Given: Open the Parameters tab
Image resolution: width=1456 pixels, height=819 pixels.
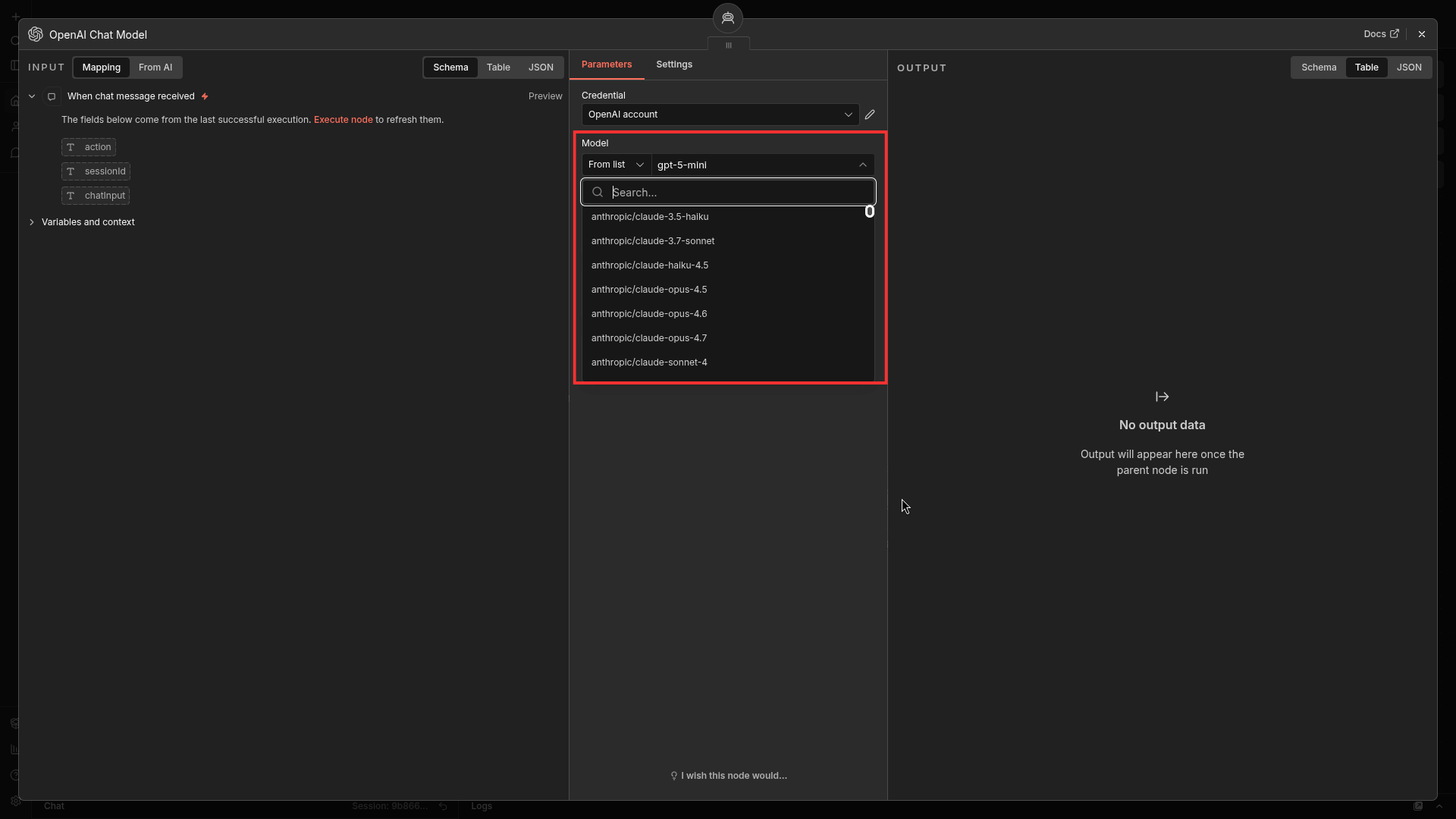Looking at the screenshot, I should (607, 64).
